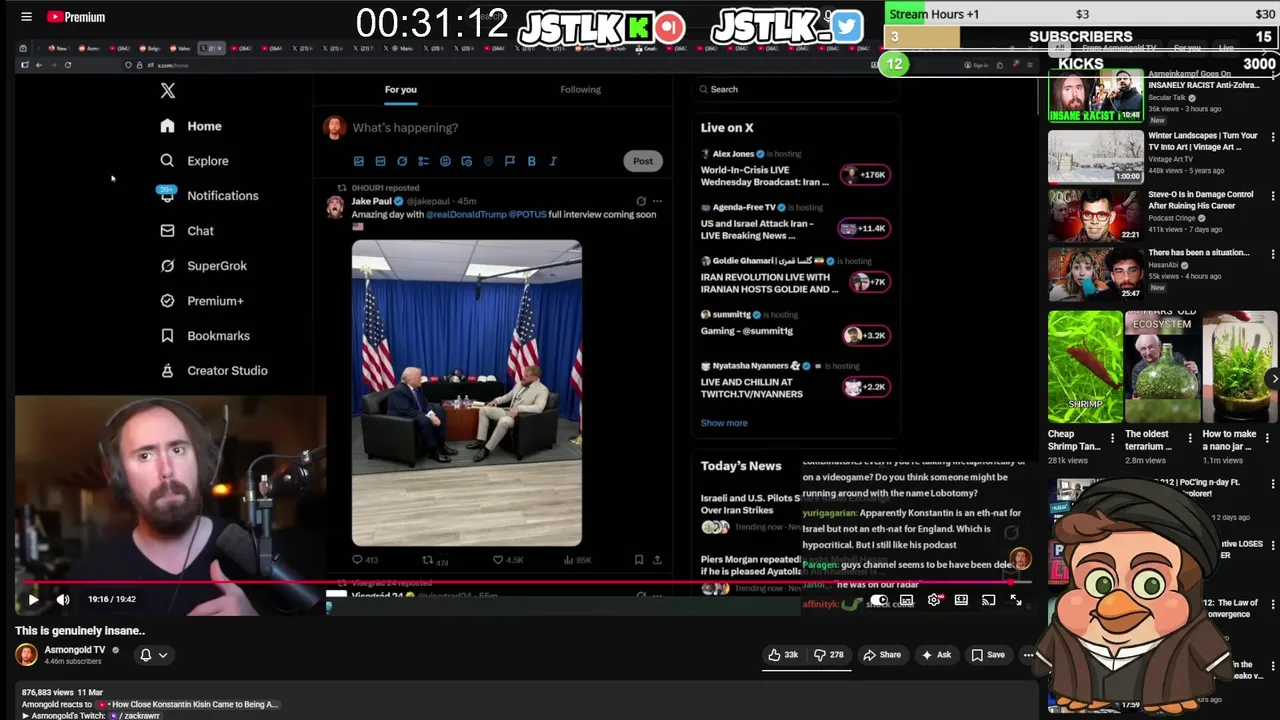Image resolution: width=1280 pixels, height=720 pixels.
Task: Open the emoji picker in compose
Action: [x=445, y=161]
